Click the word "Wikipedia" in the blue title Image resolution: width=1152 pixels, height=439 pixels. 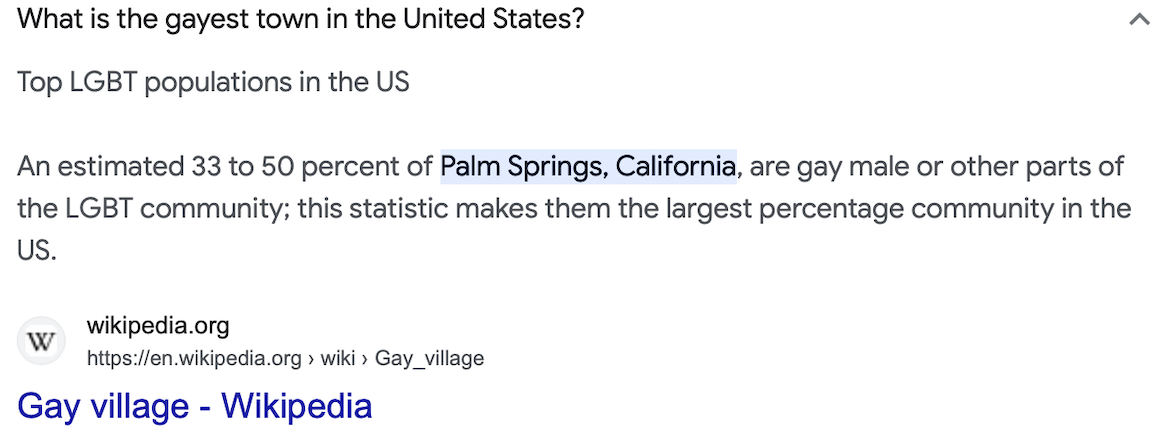coord(296,406)
